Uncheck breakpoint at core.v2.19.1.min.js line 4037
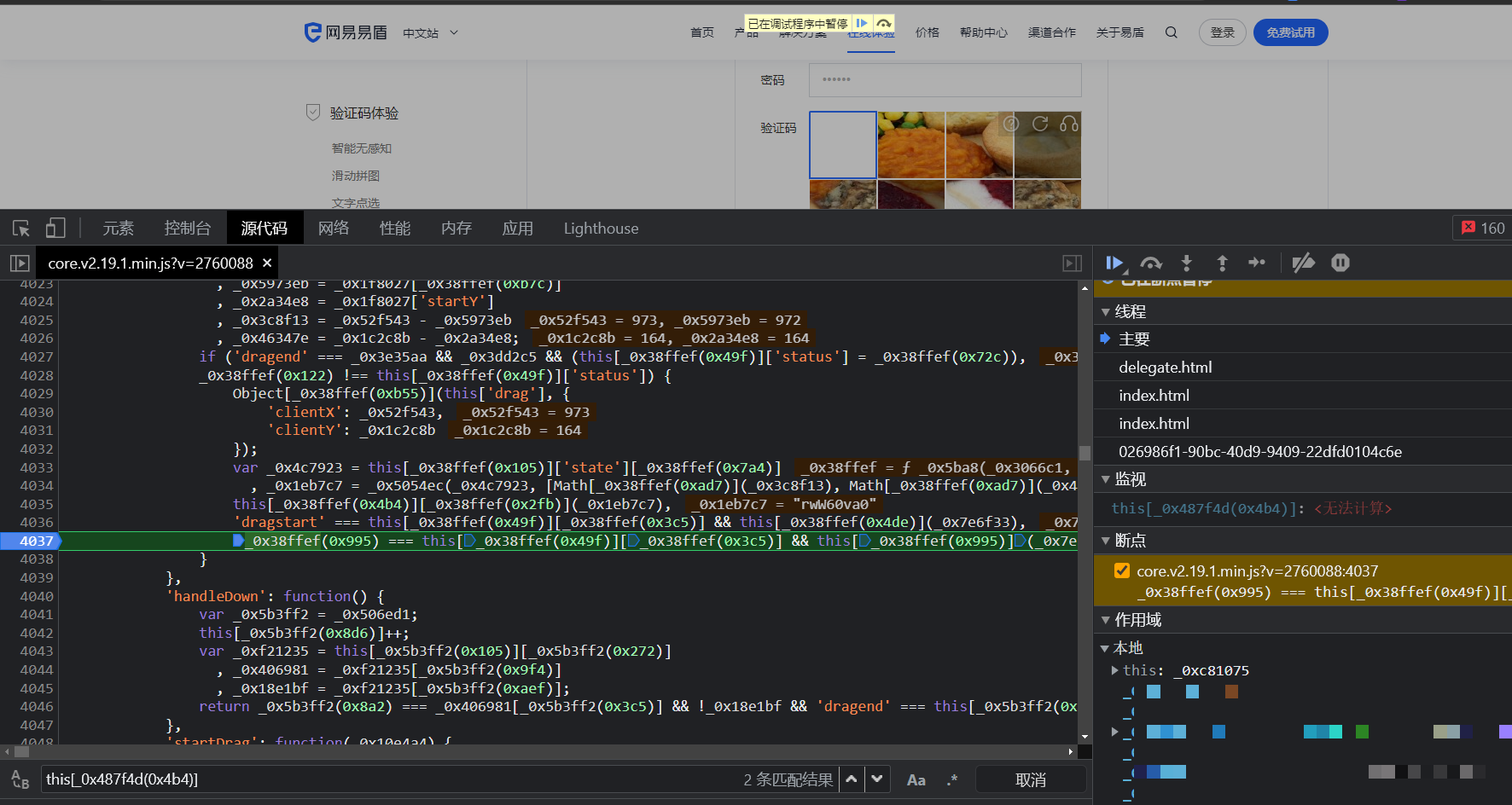This screenshot has width=1512, height=805. [x=1122, y=570]
